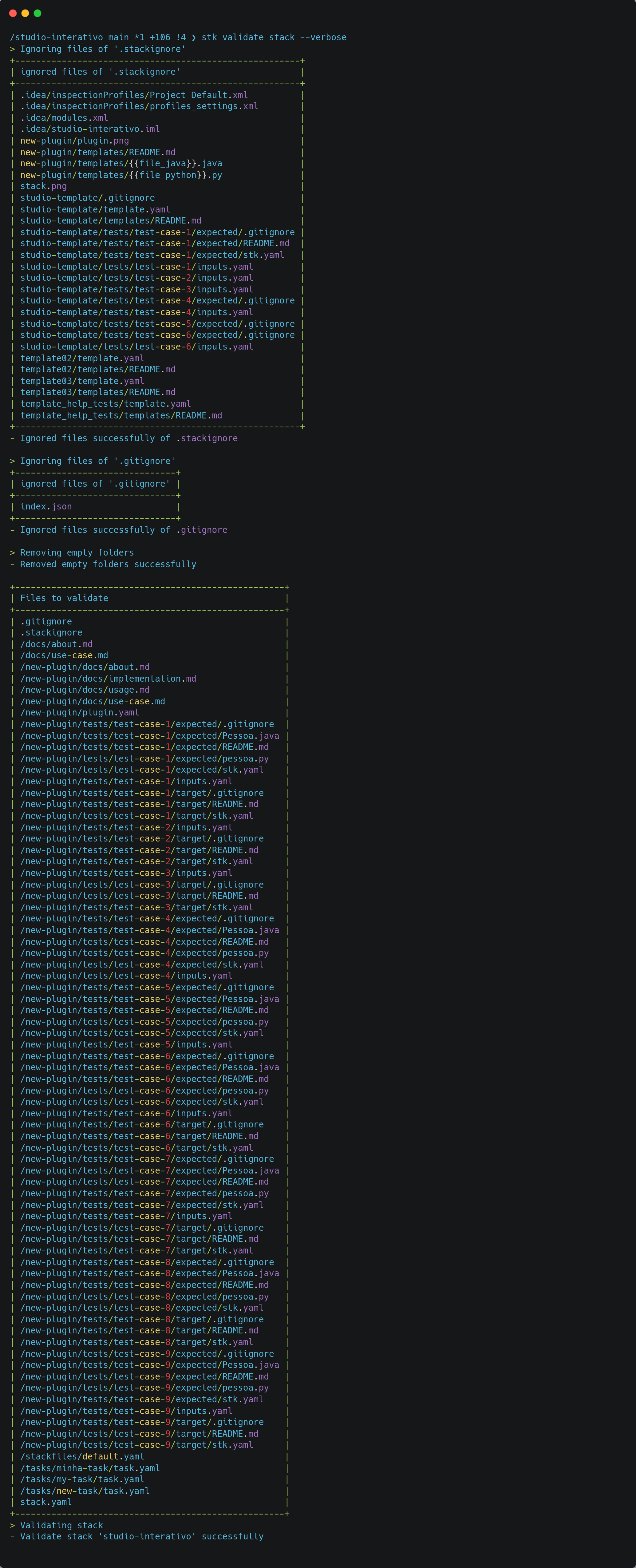Screen dimensions: 636x1568
Task: Click '/new-plugin/plugin.yaml' entry
Action: pyautogui.click(x=80, y=712)
